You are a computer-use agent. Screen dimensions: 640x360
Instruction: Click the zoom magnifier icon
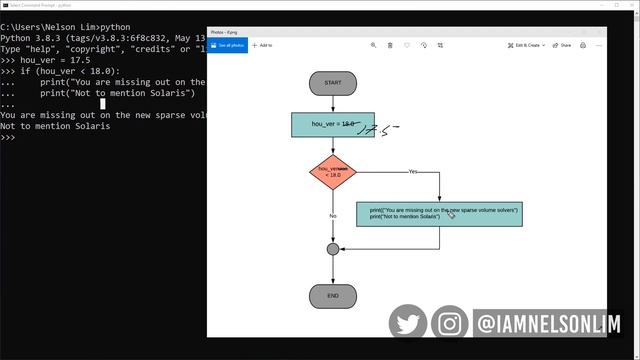click(x=373, y=45)
